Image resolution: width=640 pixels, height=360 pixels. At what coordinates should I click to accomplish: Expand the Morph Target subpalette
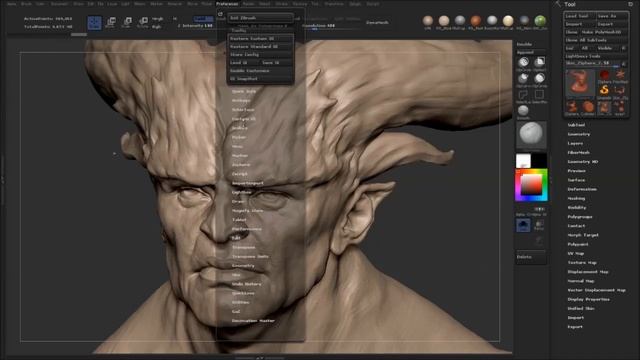pyautogui.click(x=583, y=235)
